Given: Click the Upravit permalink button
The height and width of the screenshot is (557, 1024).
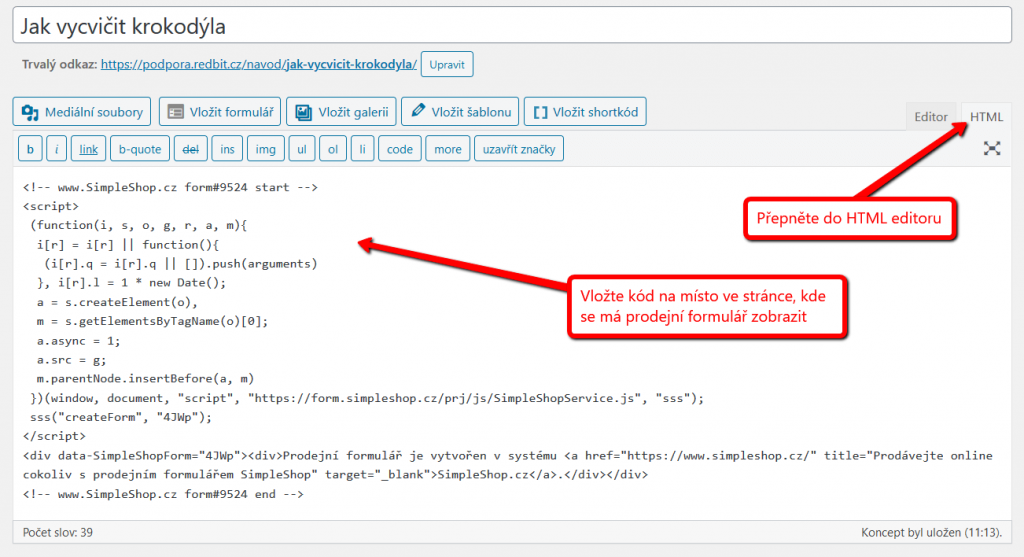Looking at the screenshot, I should [x=447, y=65].
